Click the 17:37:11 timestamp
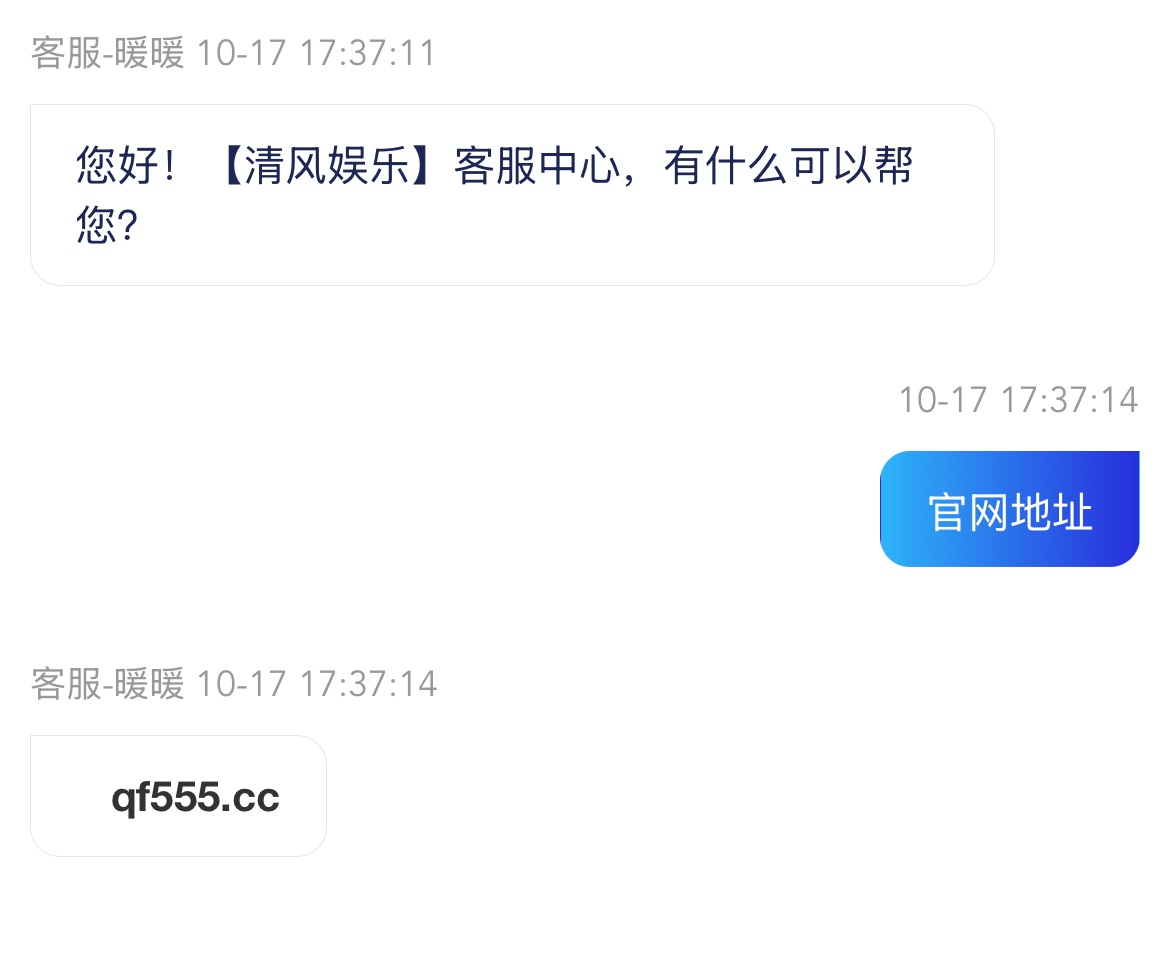This screenshot has width=1170, height=975. pyautogui.click(x=367, y=54)
